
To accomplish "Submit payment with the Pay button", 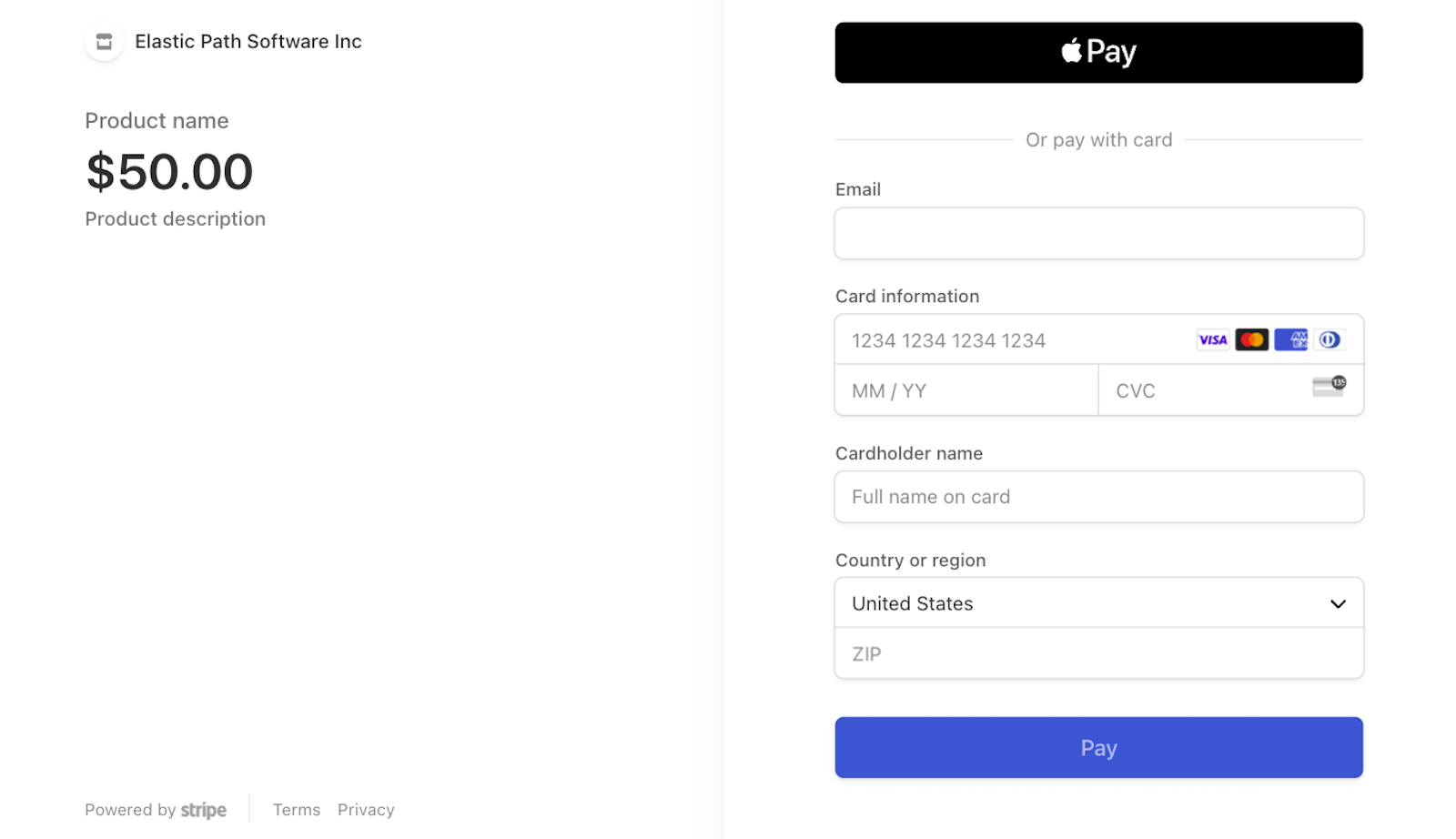I will tap(1098, 747).
